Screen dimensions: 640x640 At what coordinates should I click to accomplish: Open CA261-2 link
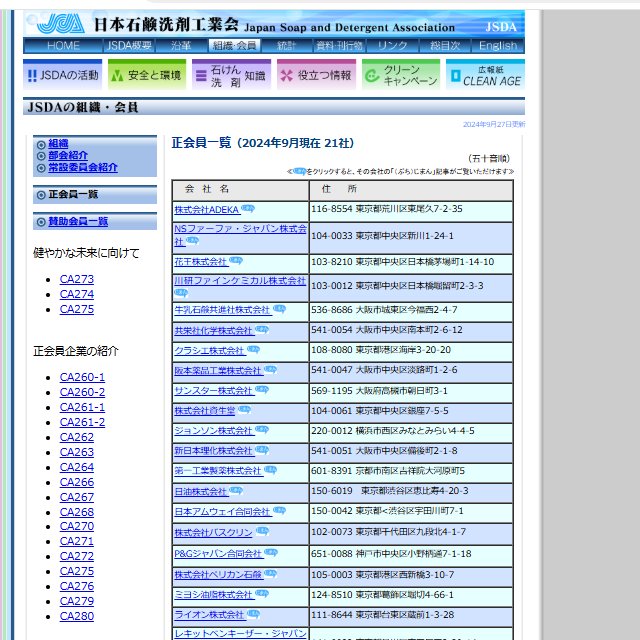click(82, 422)
